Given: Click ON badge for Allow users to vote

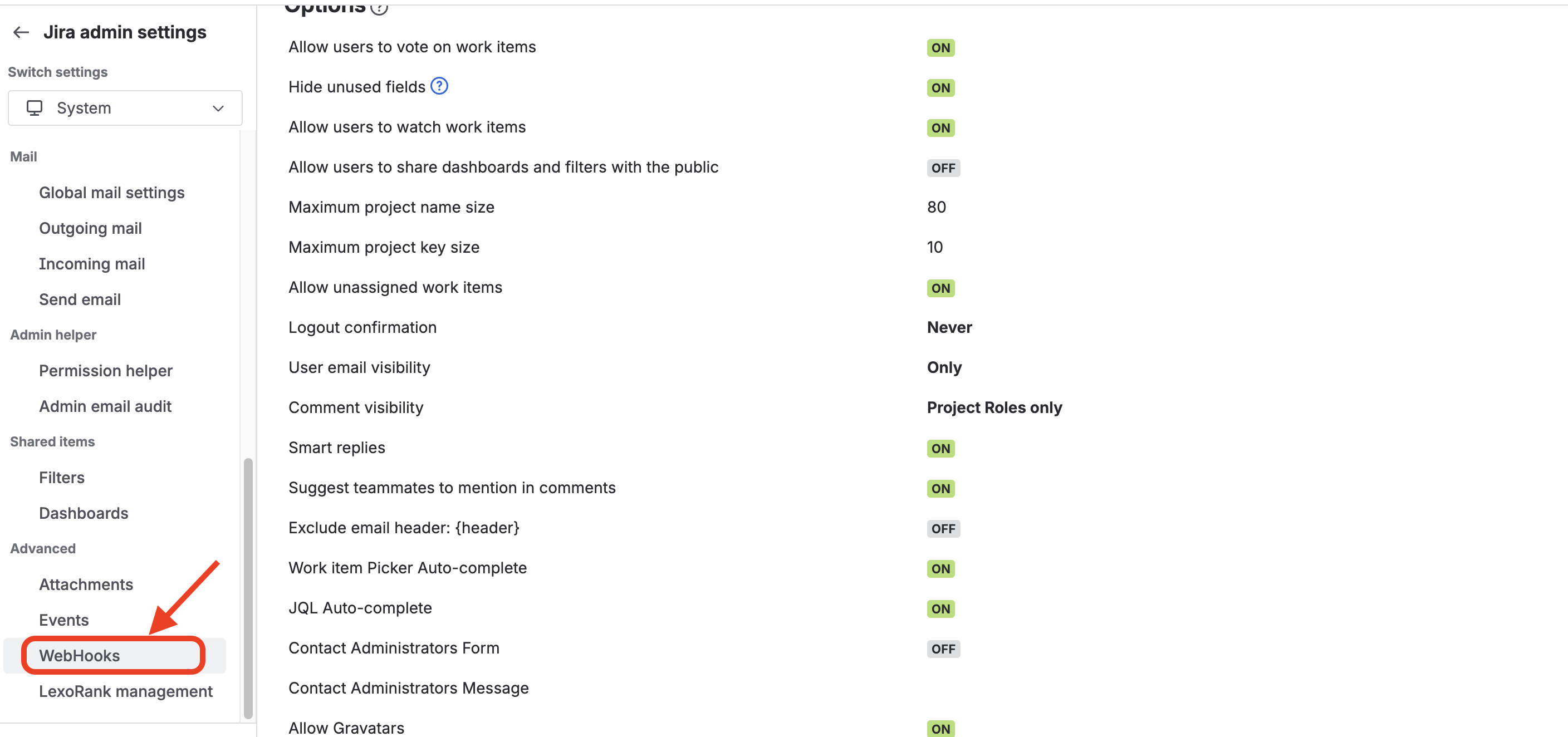Looking at the screenshot, I should click(x=940, y=47).
